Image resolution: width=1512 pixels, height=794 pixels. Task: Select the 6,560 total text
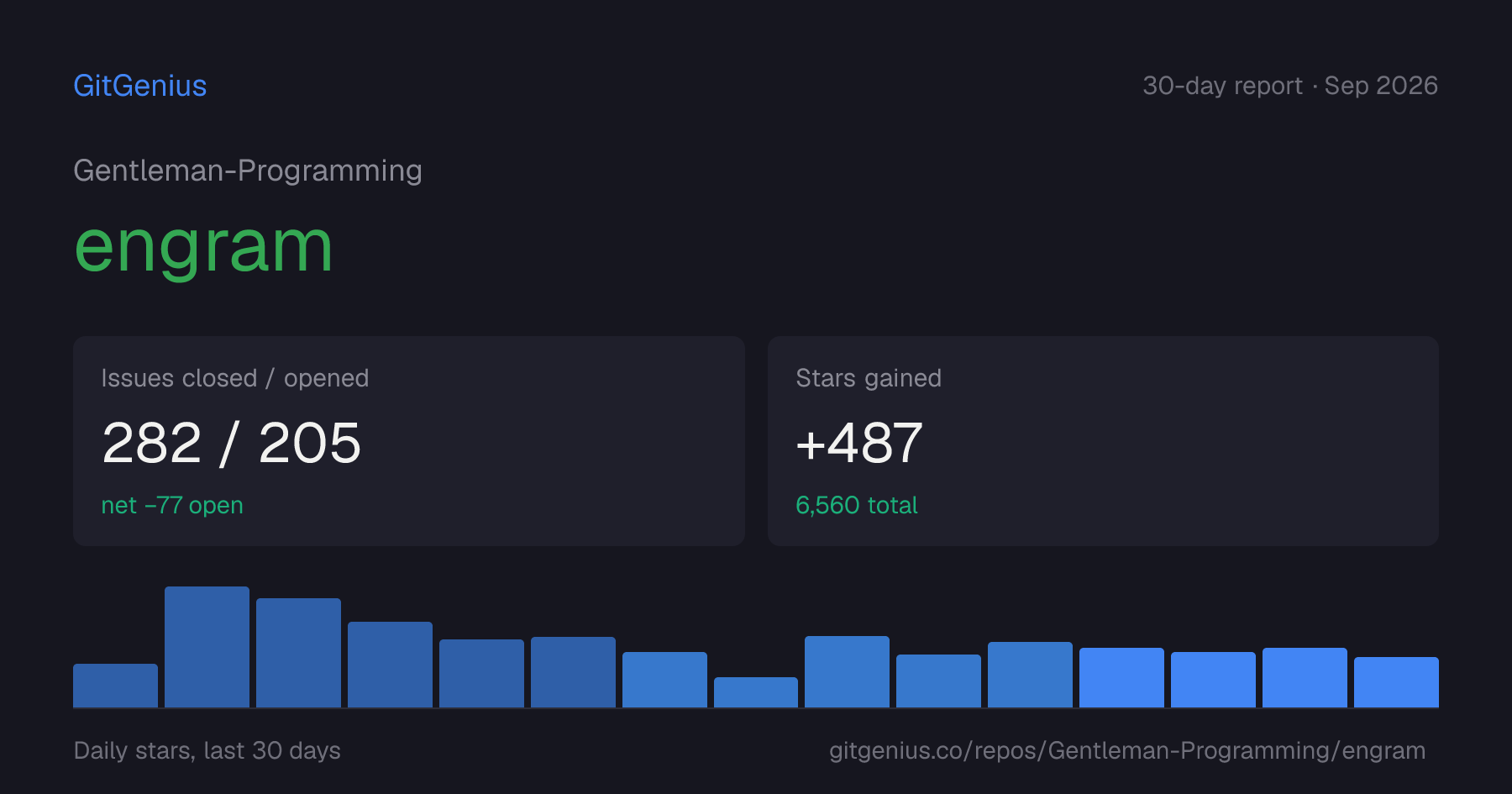tap(857, 505)
